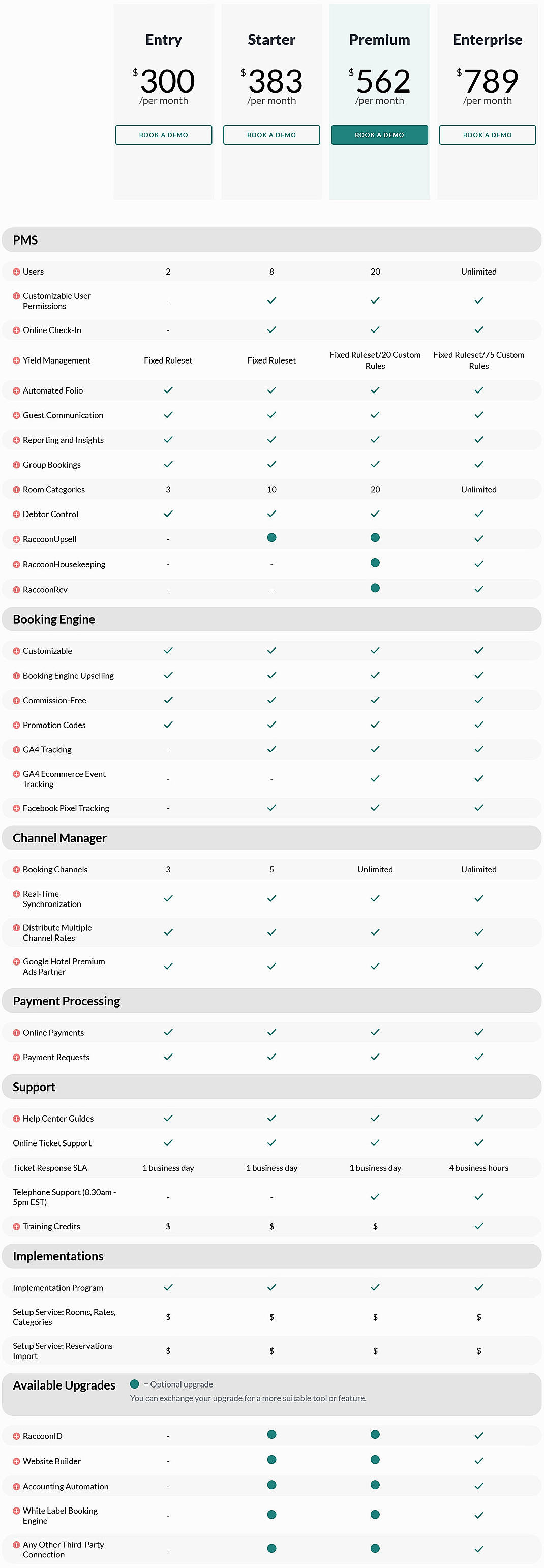The image size is (544, 1568).
Task: Click the plus icon beside Website Builder
Action: click(16, 1461)
